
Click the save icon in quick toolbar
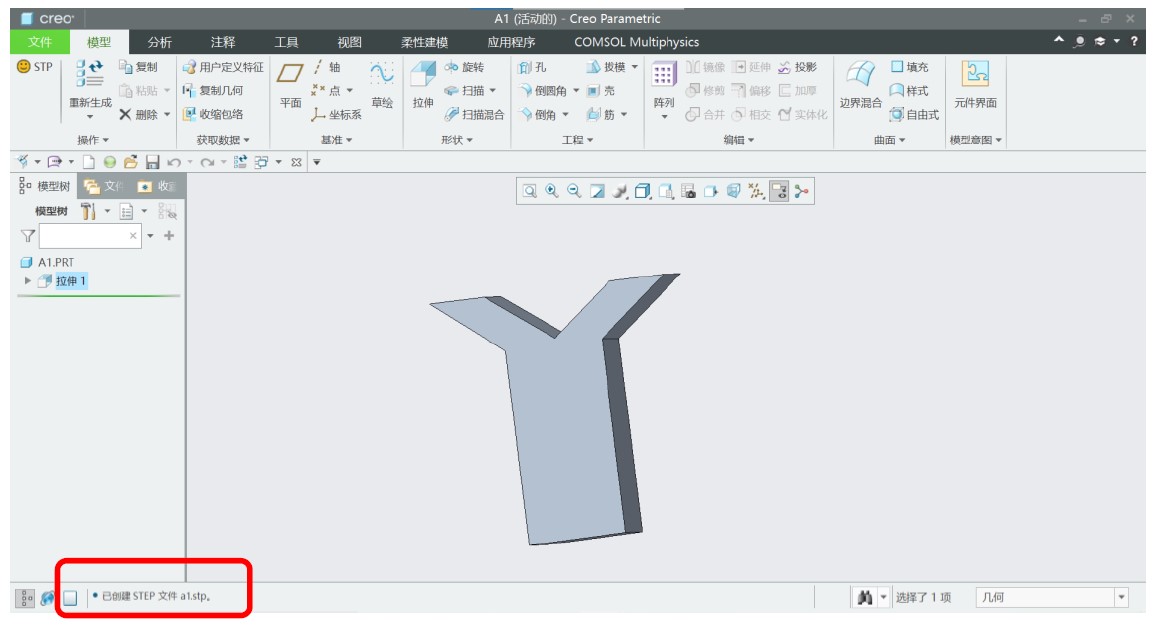tap(152, 162)
